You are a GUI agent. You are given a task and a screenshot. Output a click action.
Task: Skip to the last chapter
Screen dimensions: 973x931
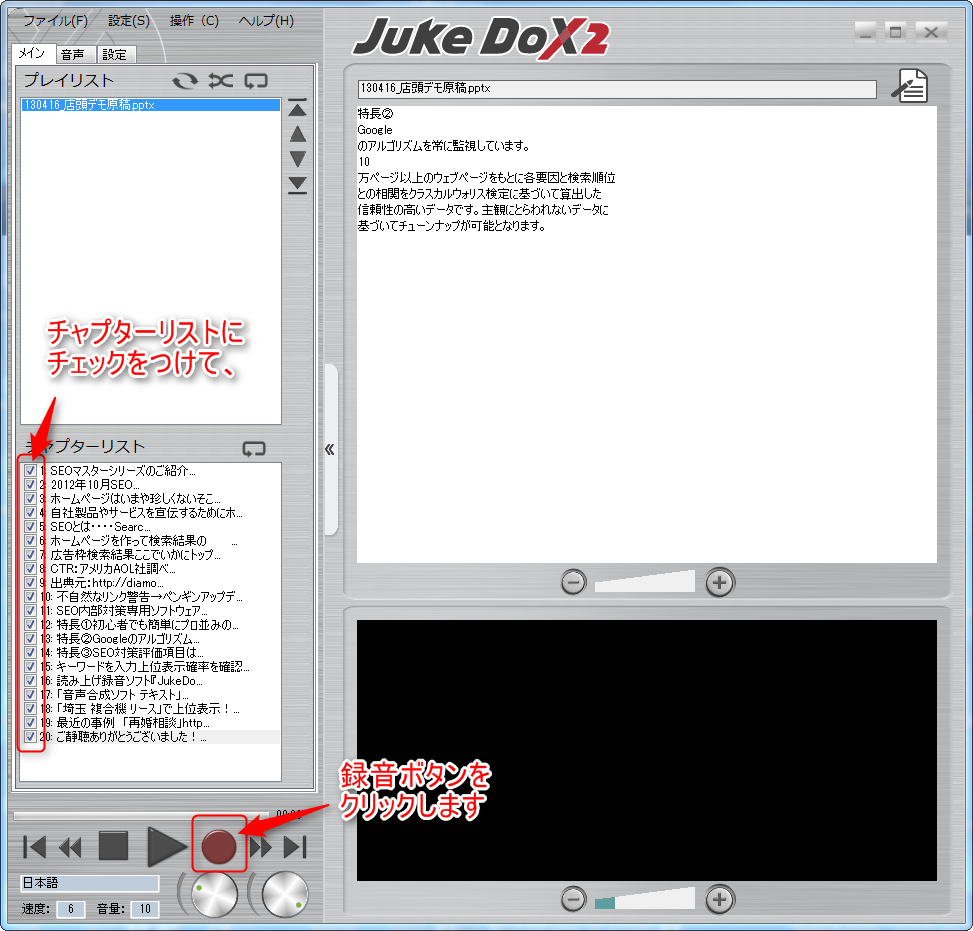(295, 847)
